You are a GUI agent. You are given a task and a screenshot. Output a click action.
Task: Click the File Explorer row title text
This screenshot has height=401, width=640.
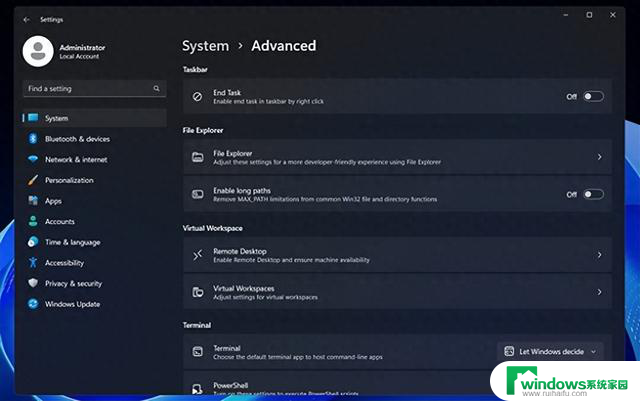232,154
